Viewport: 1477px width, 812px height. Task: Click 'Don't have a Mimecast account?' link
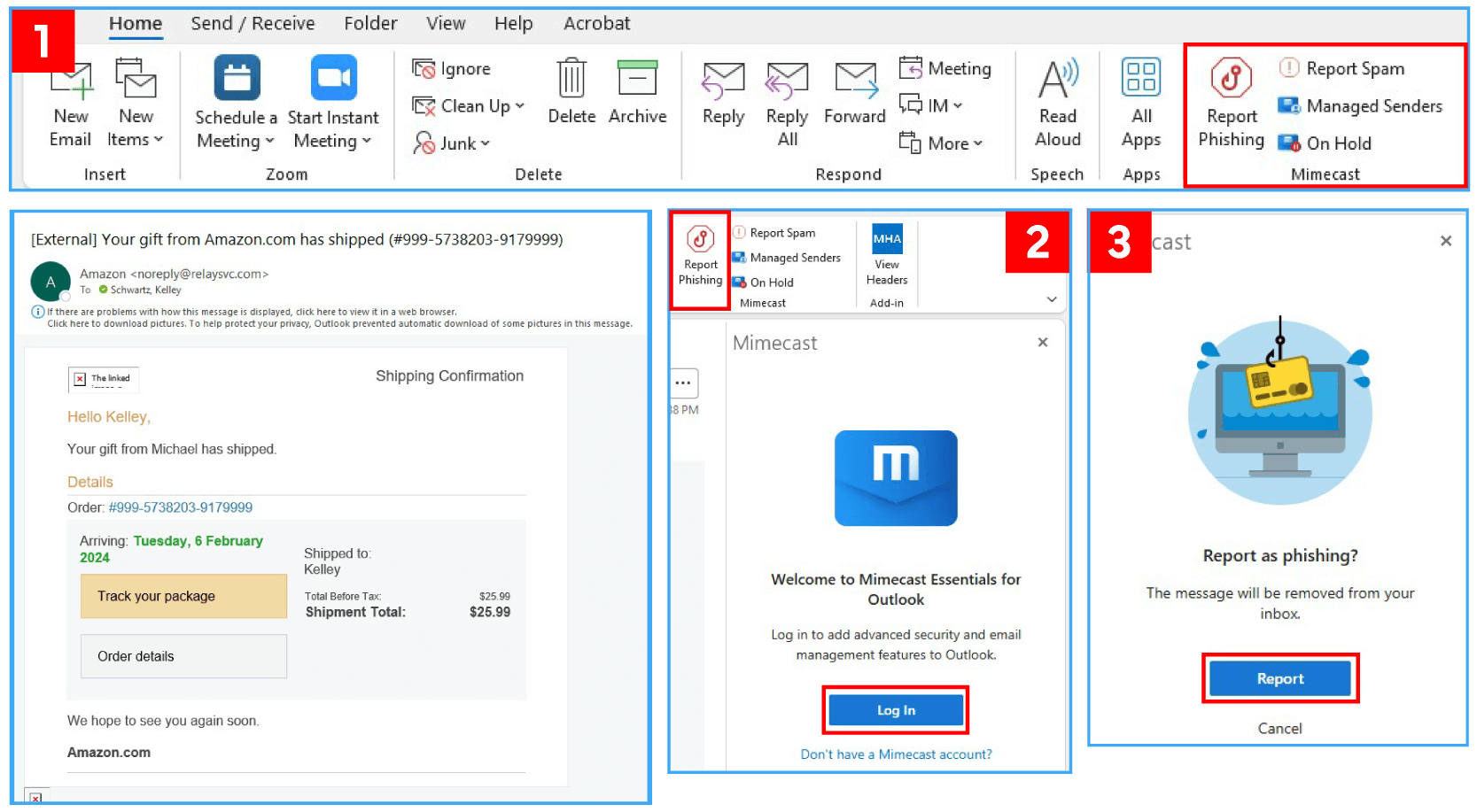[896, 754]
